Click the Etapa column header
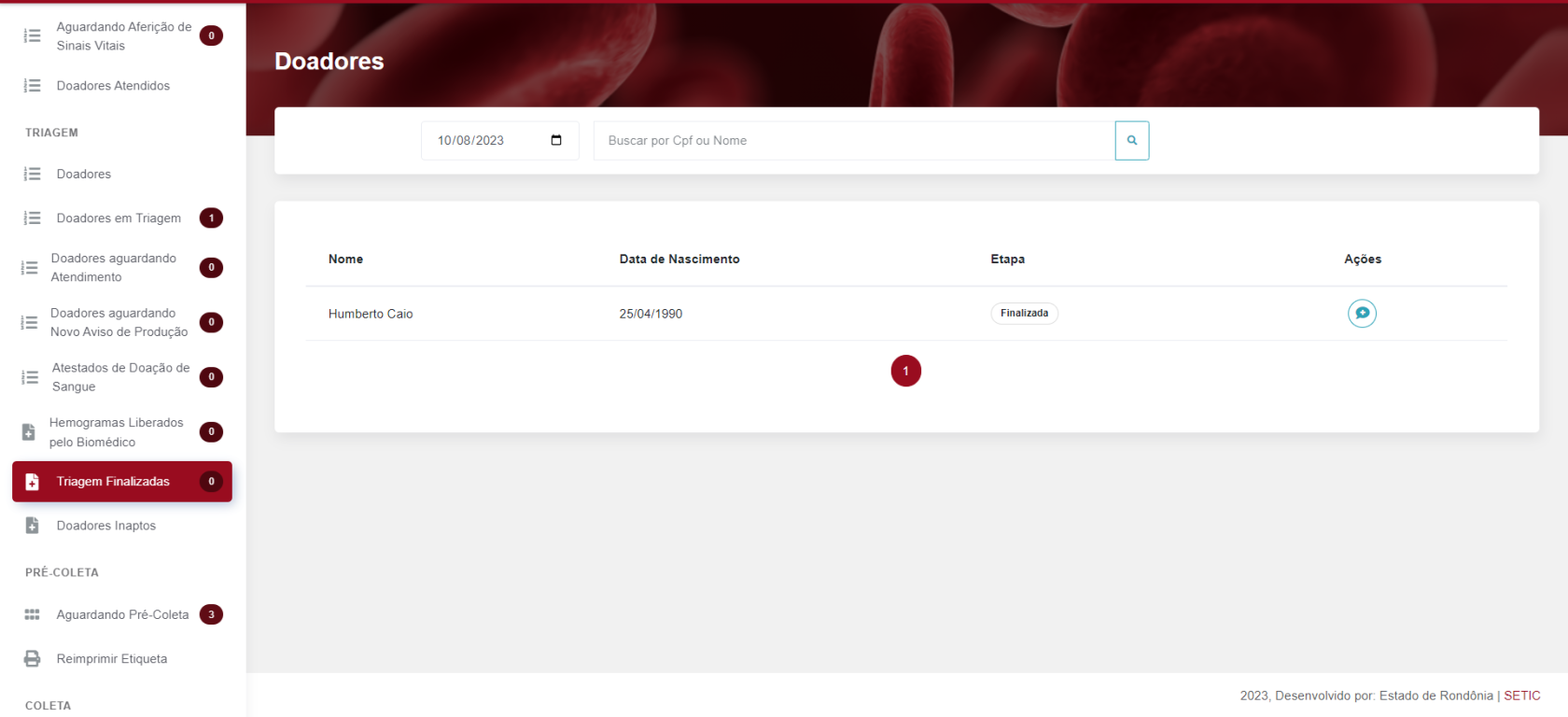The width and height of the screenshot is (1568, 717). tap(1007, 259)
